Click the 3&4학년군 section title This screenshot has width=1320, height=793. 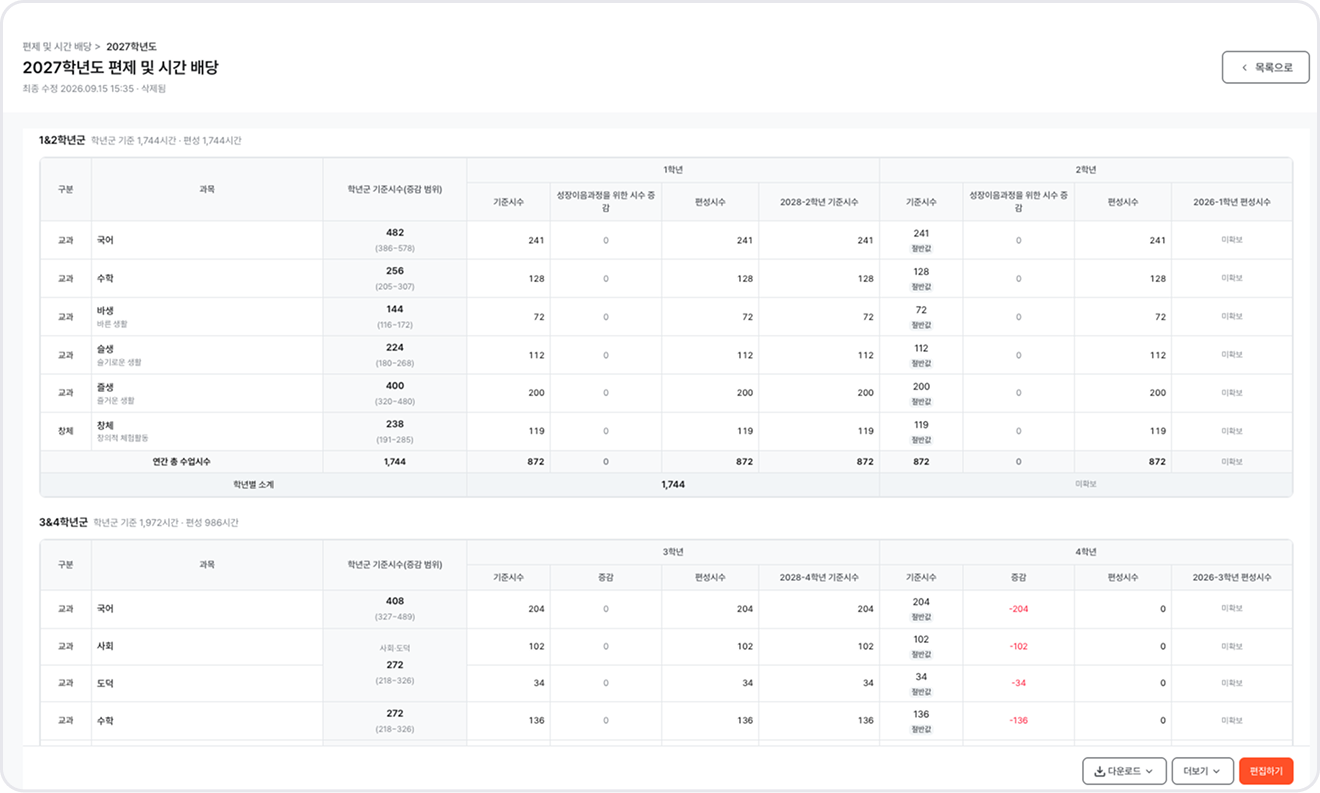(63, 522)
